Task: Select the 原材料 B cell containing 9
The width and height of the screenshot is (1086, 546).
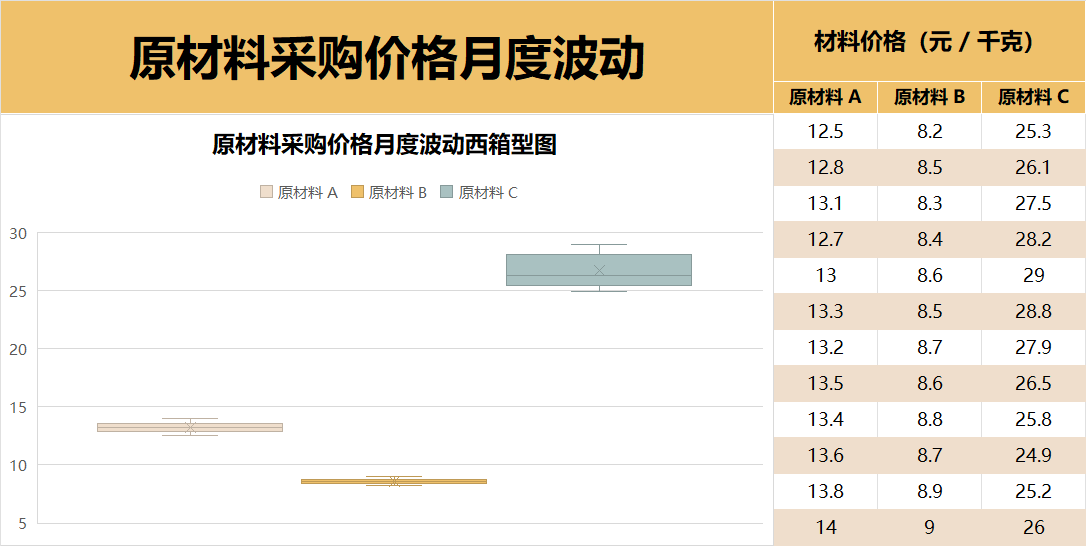Action: point(929,528)
